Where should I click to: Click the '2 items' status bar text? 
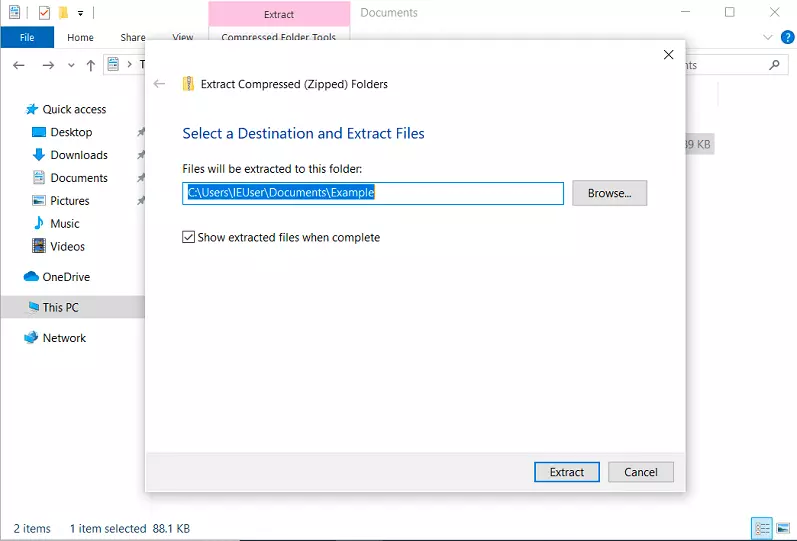coord(32,529)
